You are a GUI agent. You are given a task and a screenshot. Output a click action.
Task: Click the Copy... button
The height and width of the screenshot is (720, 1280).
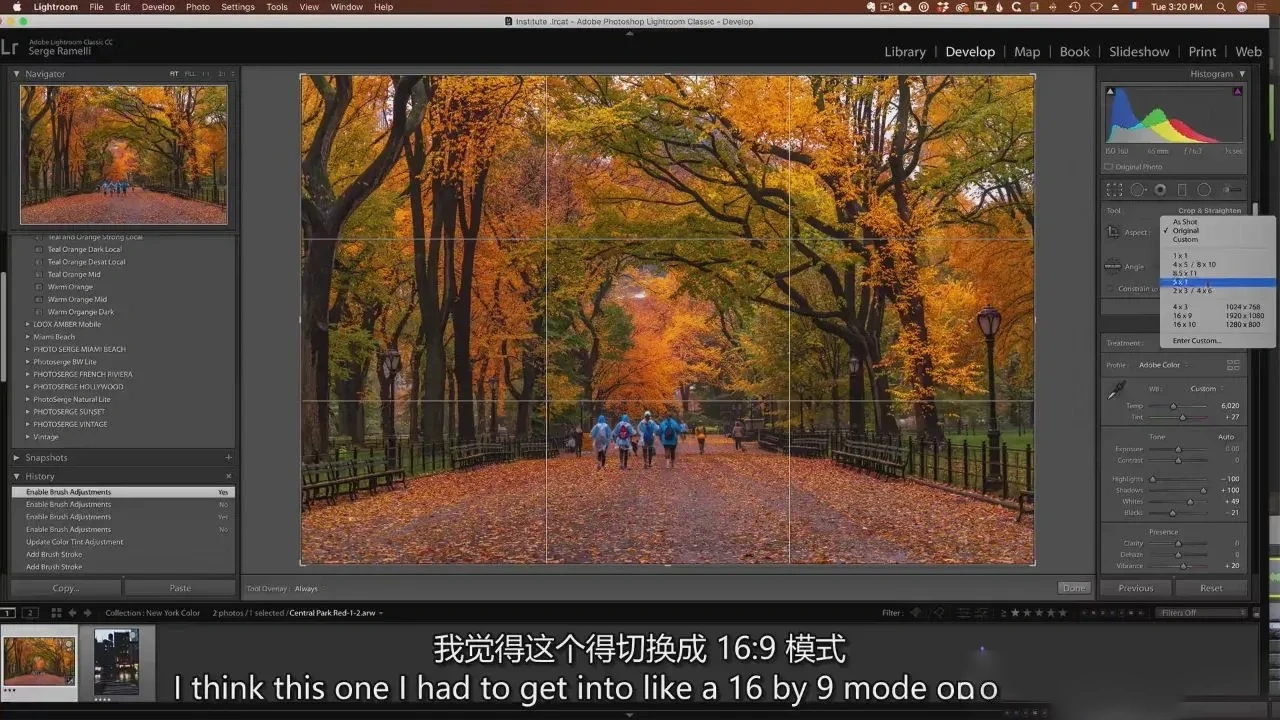tap(66, 588)
